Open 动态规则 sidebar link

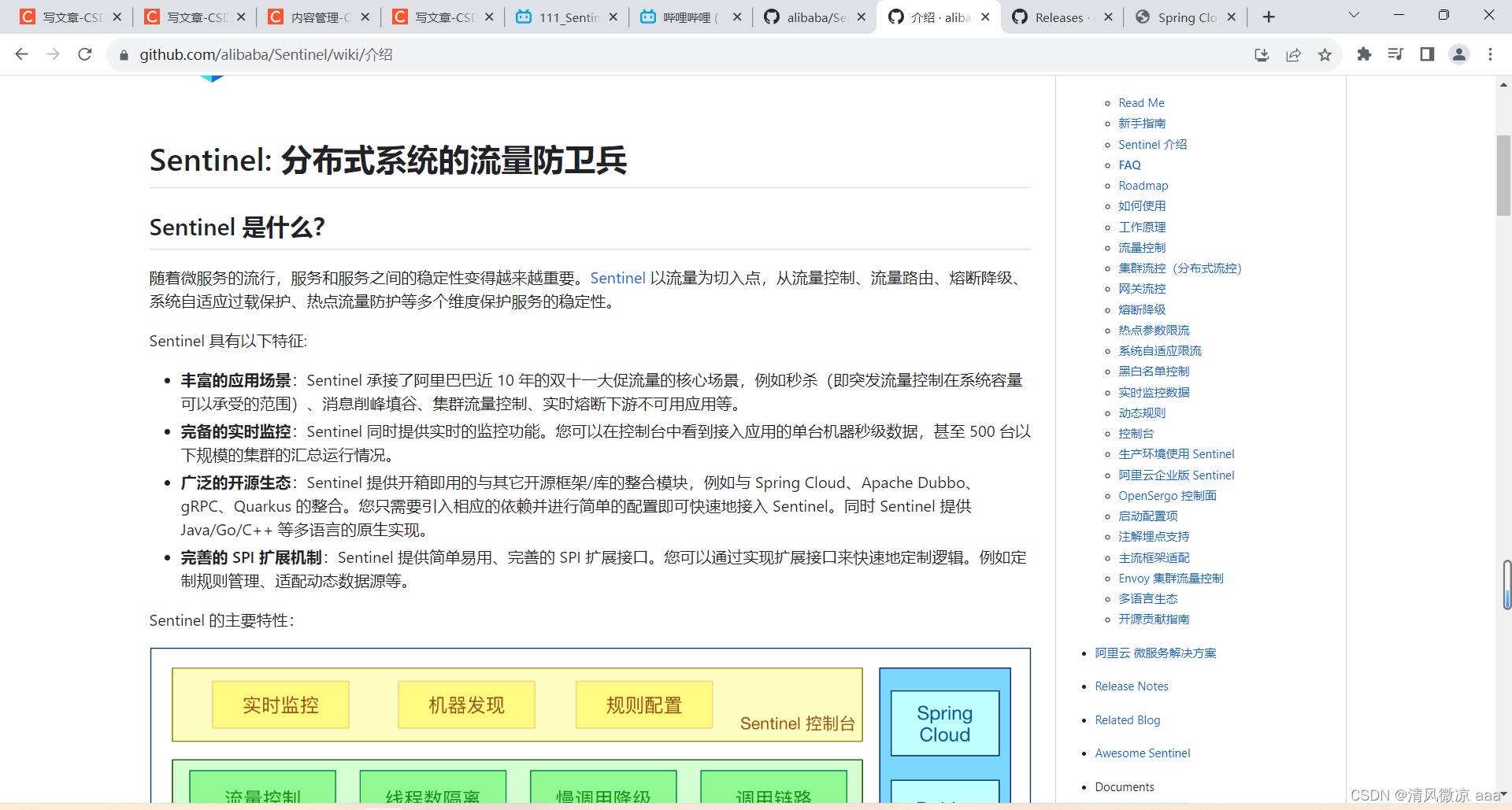click(1142, 413)
